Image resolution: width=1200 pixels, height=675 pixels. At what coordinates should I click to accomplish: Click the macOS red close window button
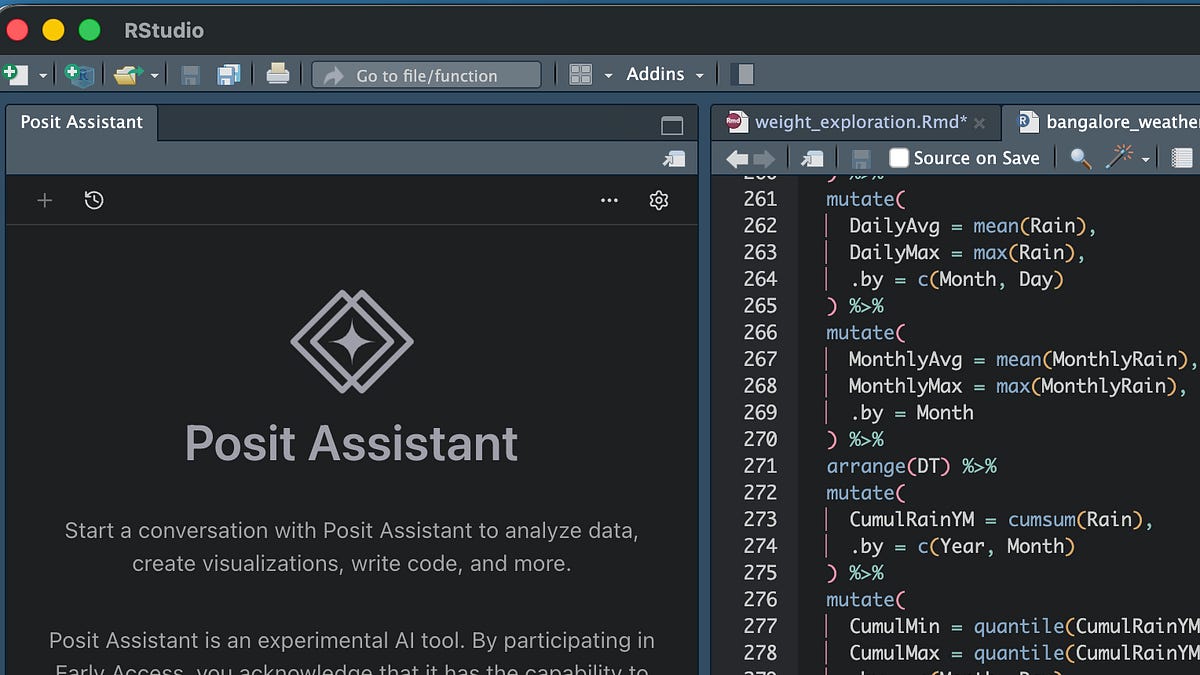pos(17,30)
